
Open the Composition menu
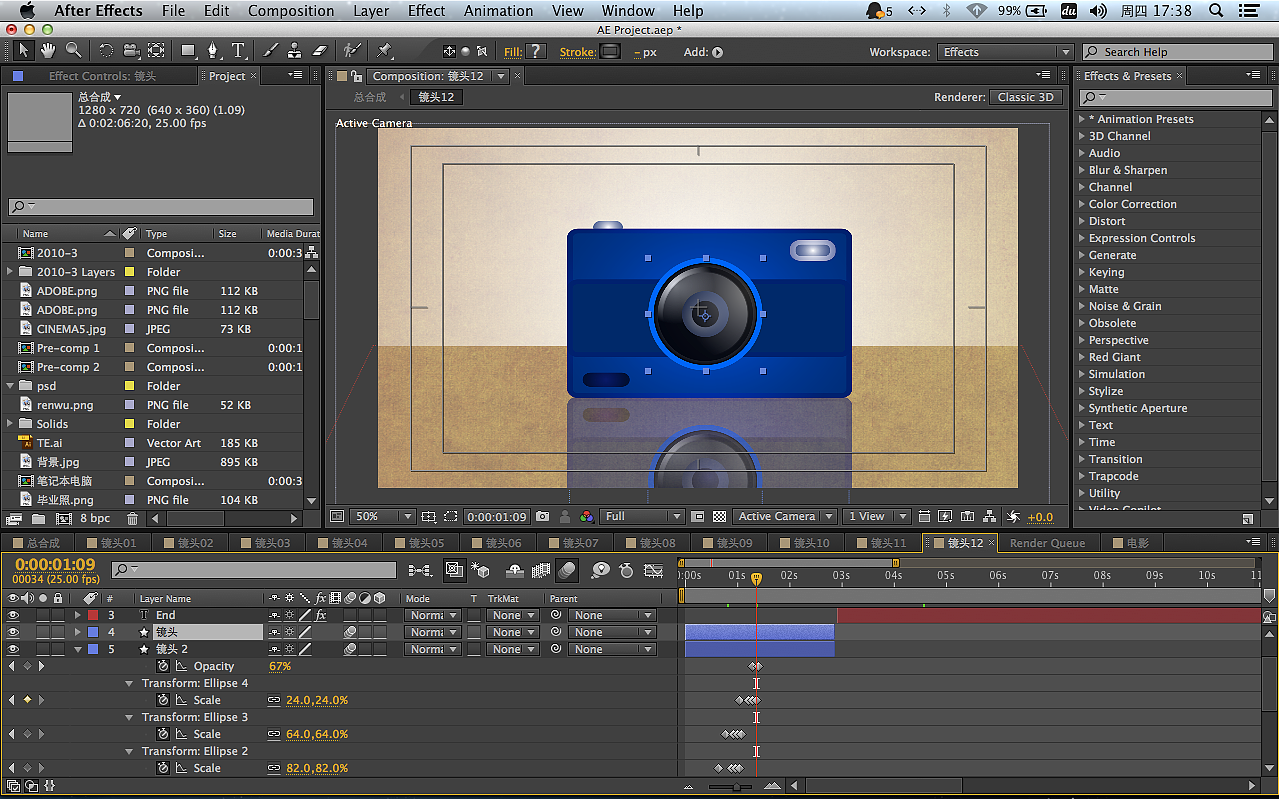tap(291, 11)
